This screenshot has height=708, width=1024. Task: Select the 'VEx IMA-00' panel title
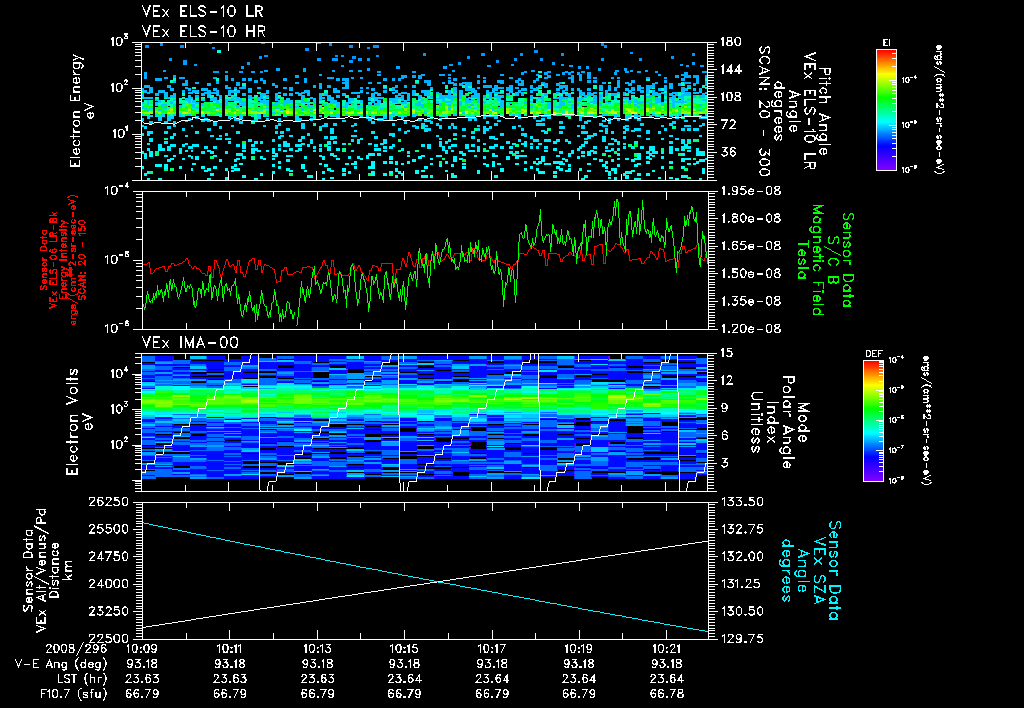(x=190, y=343)
